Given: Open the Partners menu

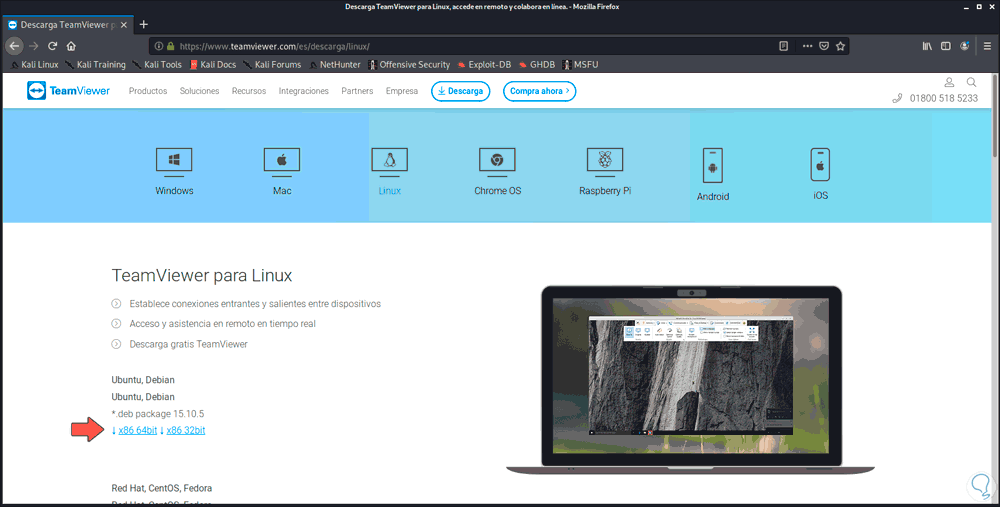Looking at the screenshot, I should 357,91.
